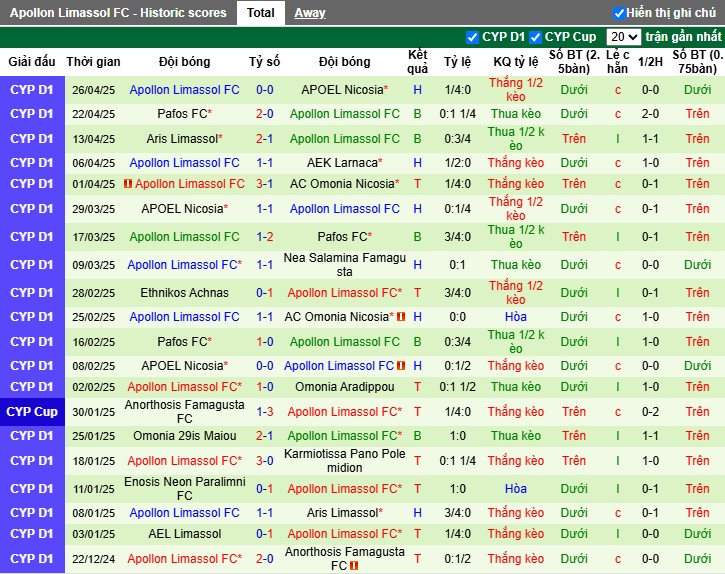The width and height of the screenshot is (725, 574).
Task: Uncheck the CYP Cup filter checkbox
Action: (535, 37)
